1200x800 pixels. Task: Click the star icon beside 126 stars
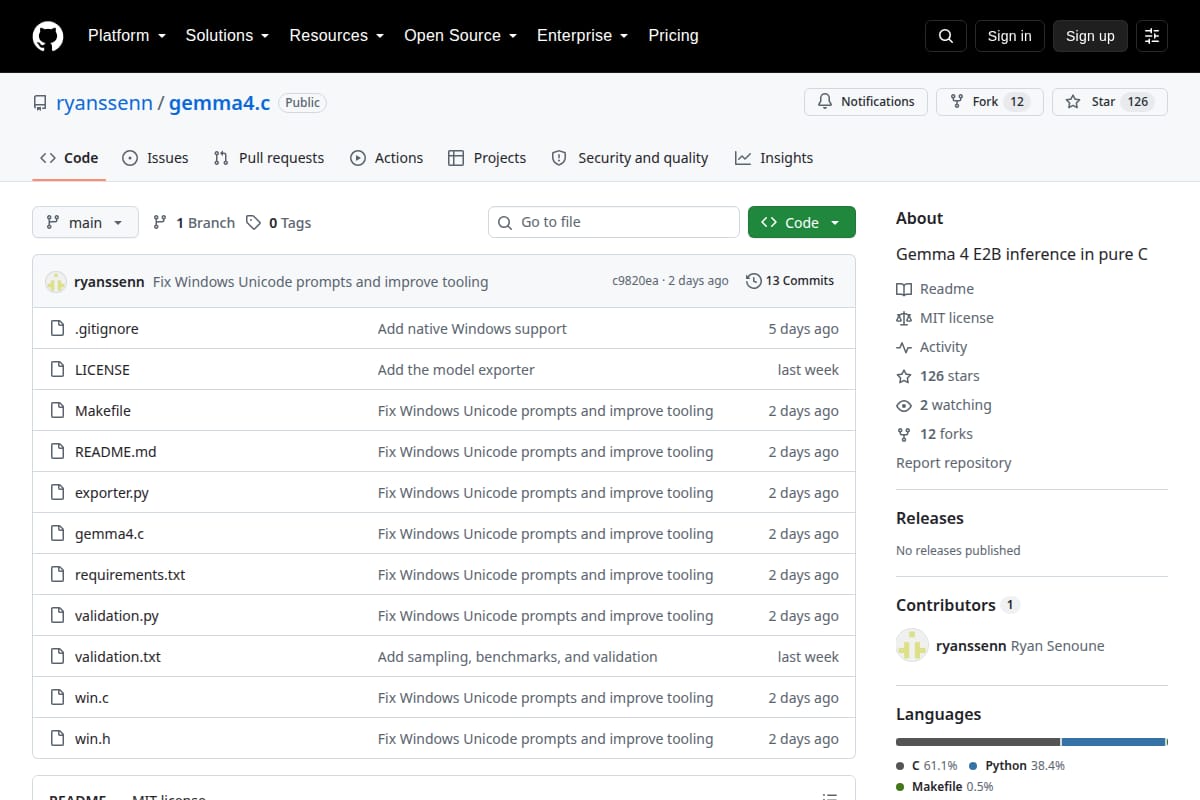point(904,376)
